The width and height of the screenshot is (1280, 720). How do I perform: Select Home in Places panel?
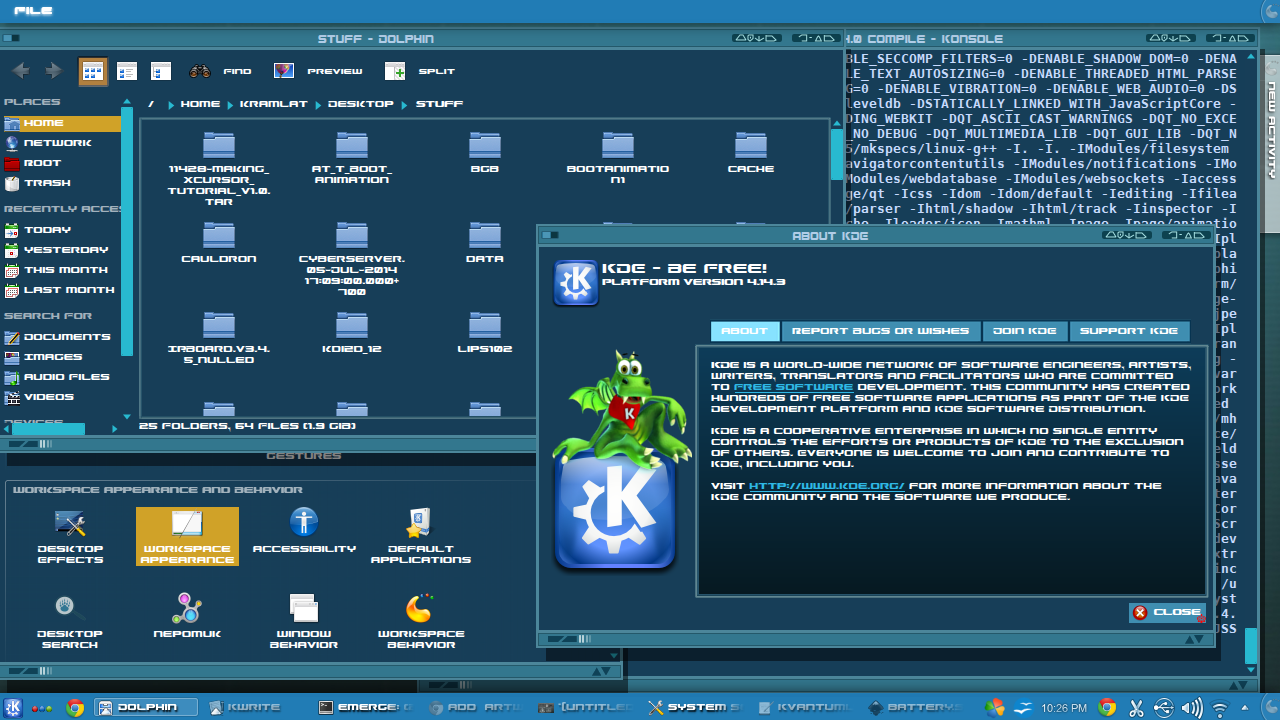tap(61, 123)
